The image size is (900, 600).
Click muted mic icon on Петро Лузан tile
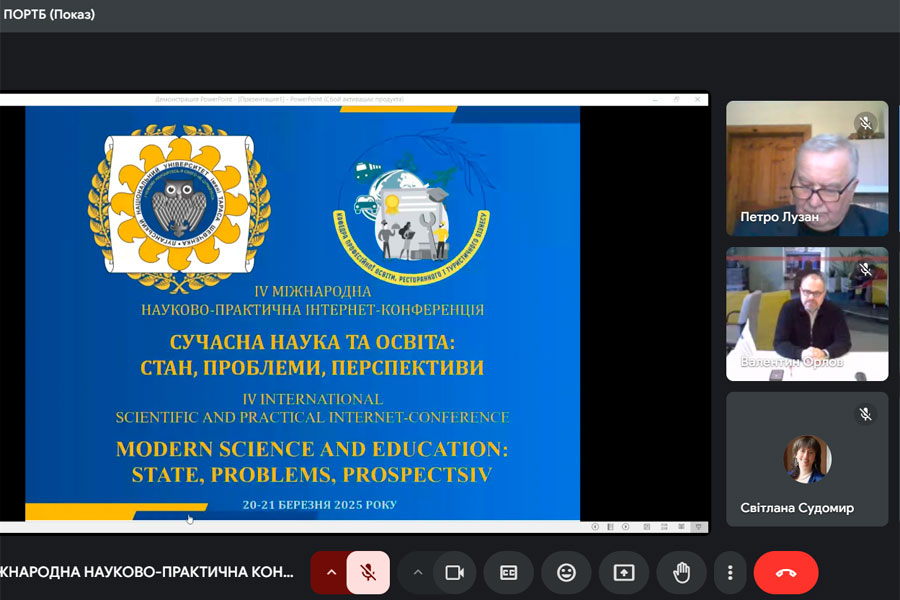[x=865, y=124]
